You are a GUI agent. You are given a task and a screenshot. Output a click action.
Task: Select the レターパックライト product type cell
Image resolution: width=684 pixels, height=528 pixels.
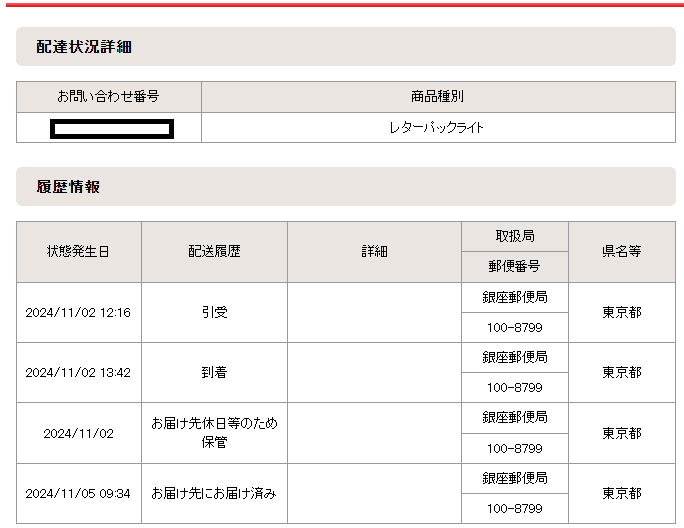pyautogui.click(x=437, y=128)
